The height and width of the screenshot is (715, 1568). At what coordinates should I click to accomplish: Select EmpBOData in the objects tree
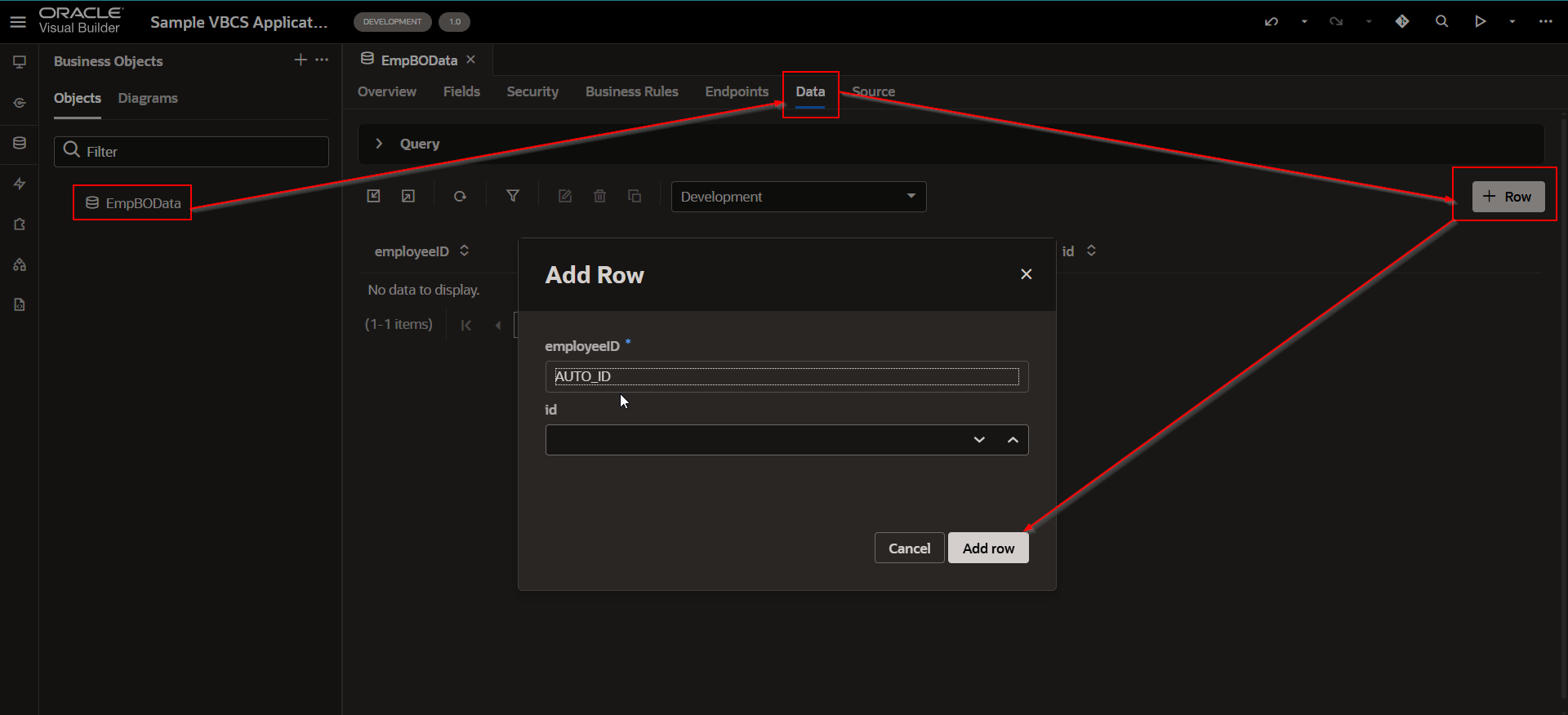tap(133, 203)
